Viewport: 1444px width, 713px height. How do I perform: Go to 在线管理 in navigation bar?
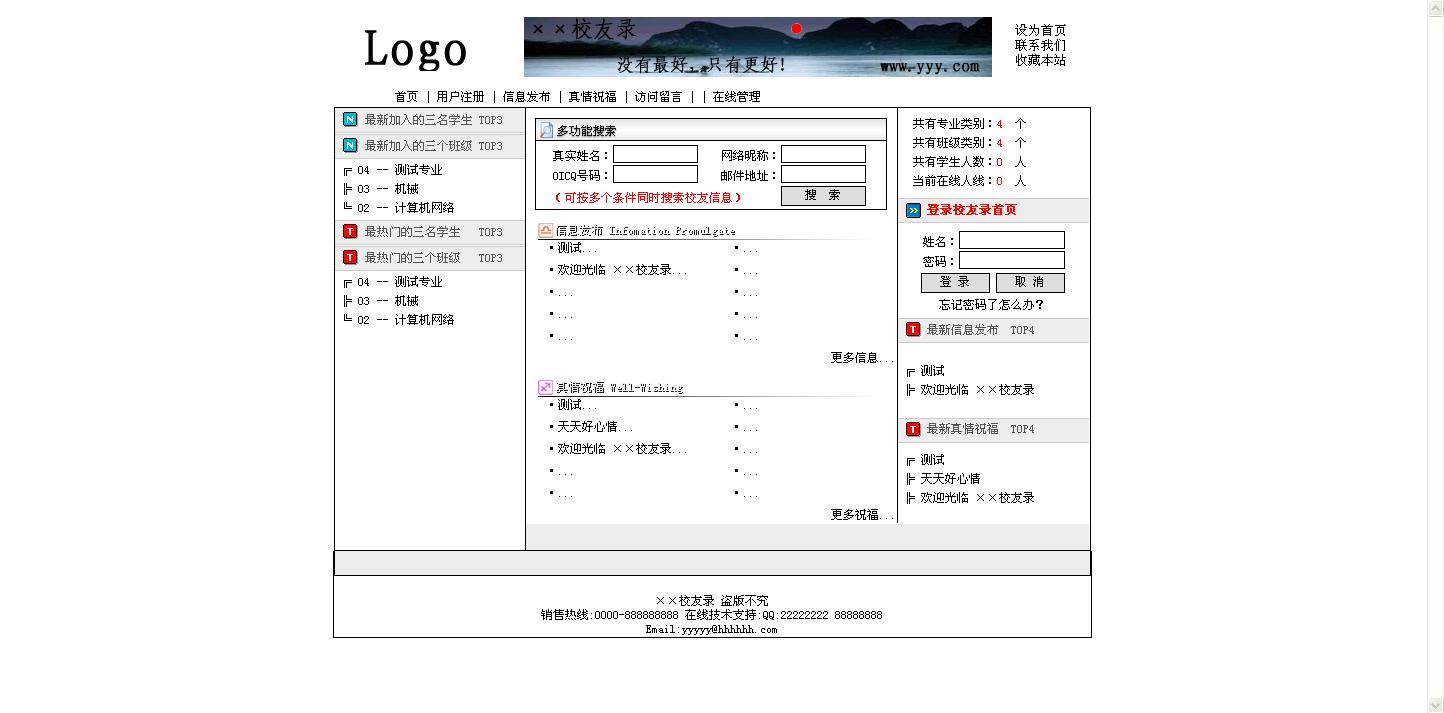click(x=736, y=97)
